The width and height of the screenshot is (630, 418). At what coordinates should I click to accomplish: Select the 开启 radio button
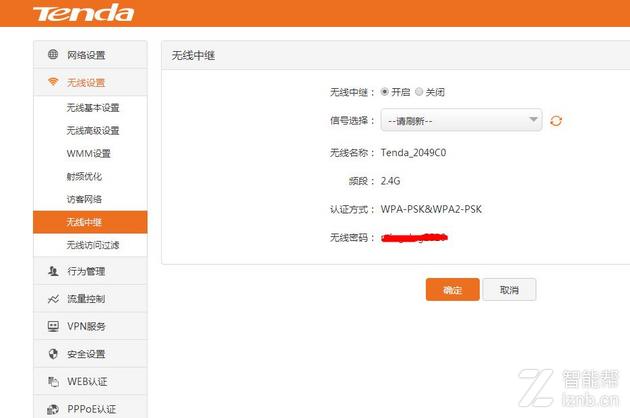[x=385, y=92]
